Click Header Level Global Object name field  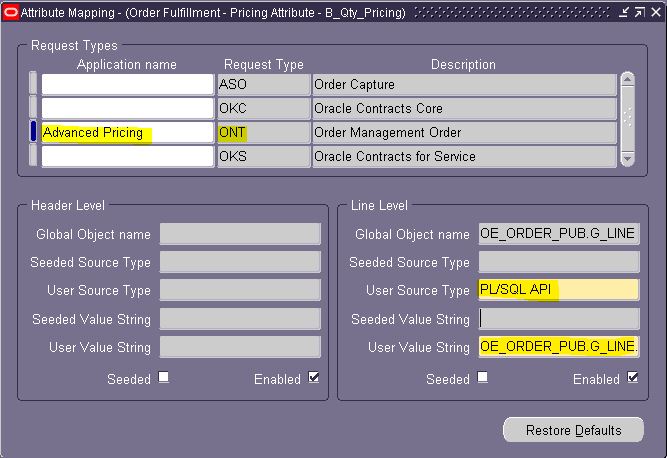(240, 234)
